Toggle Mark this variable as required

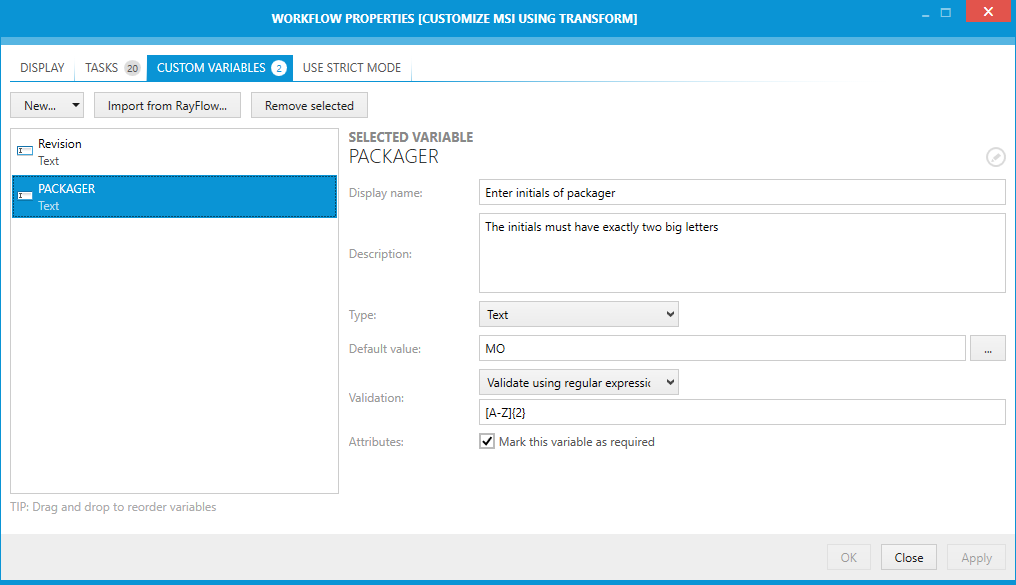point(487,441)
